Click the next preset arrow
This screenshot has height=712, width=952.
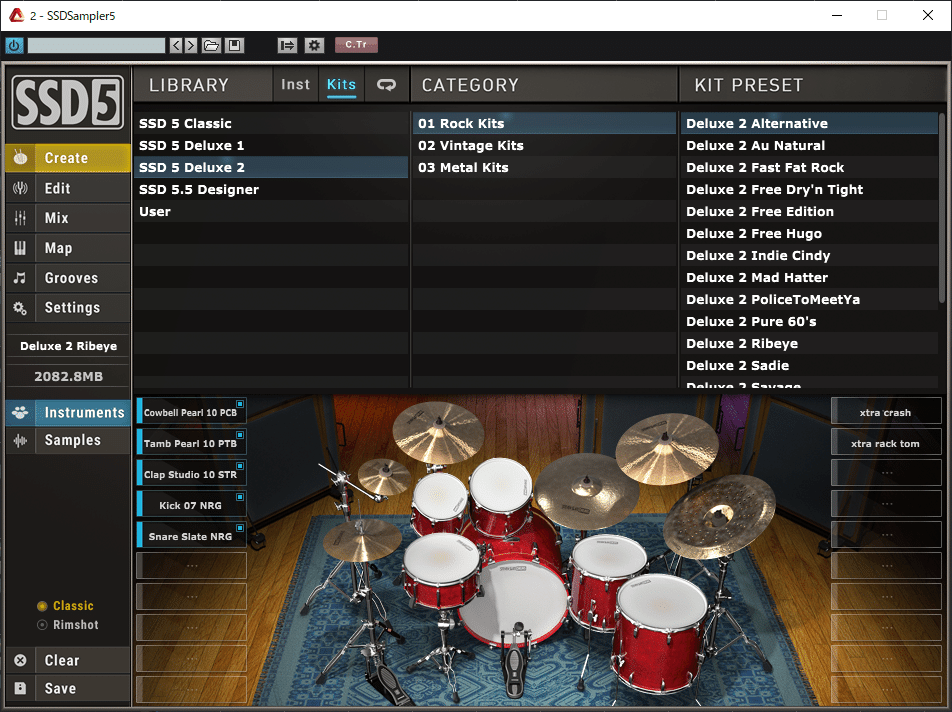(x=189, y=45)
